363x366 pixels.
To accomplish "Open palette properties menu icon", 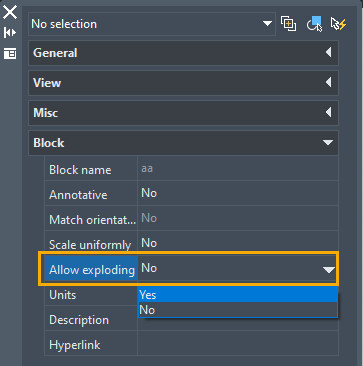I will click(x=10, y=53).
